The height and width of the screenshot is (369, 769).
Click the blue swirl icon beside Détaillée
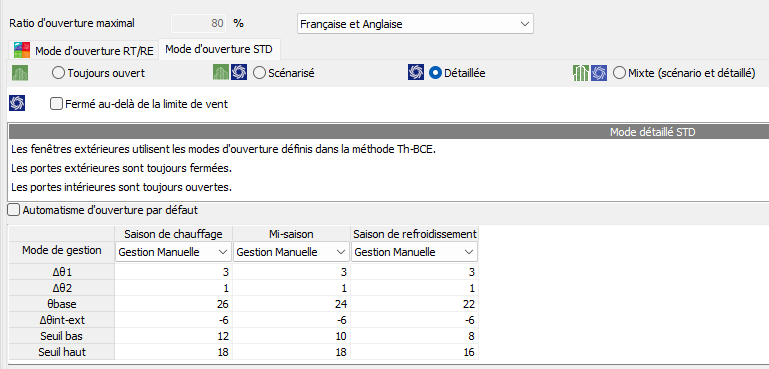point(416,73)
